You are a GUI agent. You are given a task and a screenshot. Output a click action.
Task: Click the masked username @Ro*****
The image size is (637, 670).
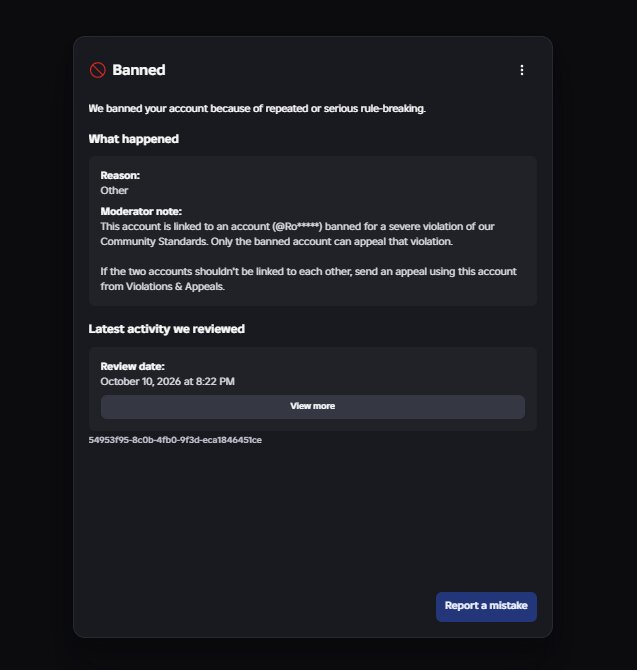tap(297, 226)
